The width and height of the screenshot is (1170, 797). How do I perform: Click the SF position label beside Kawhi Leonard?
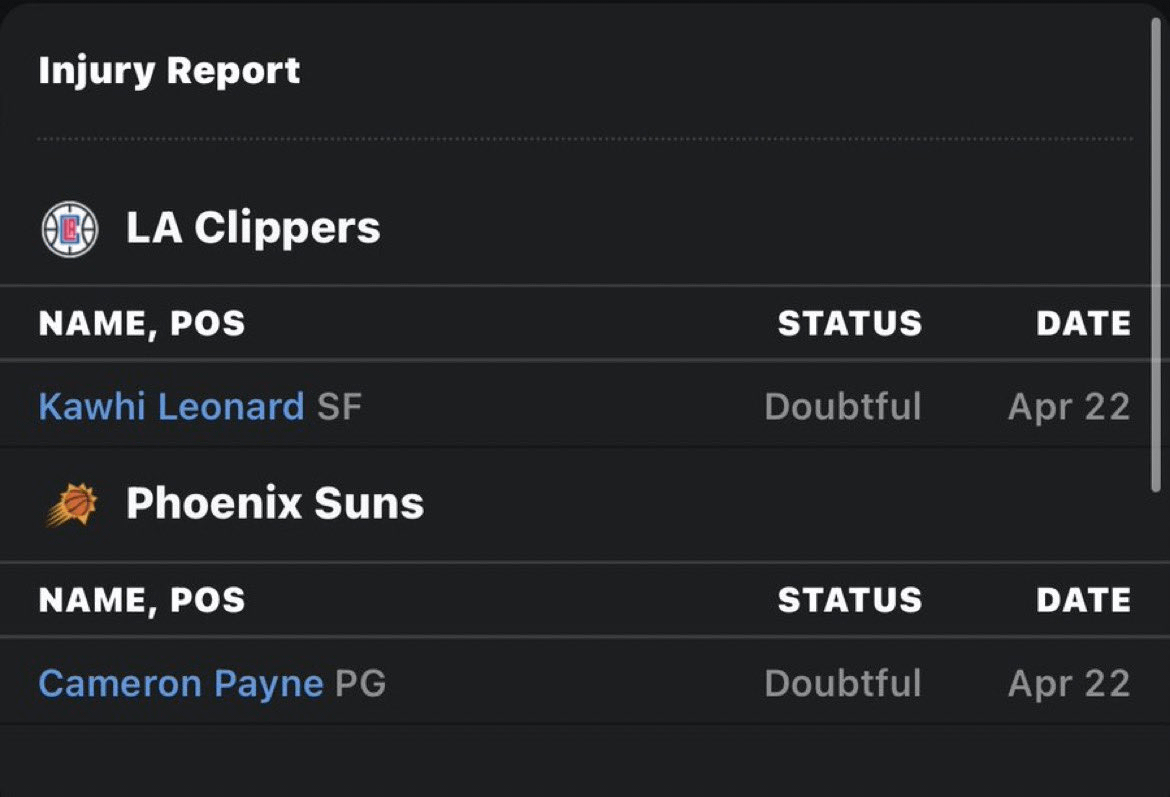point(339,407)
